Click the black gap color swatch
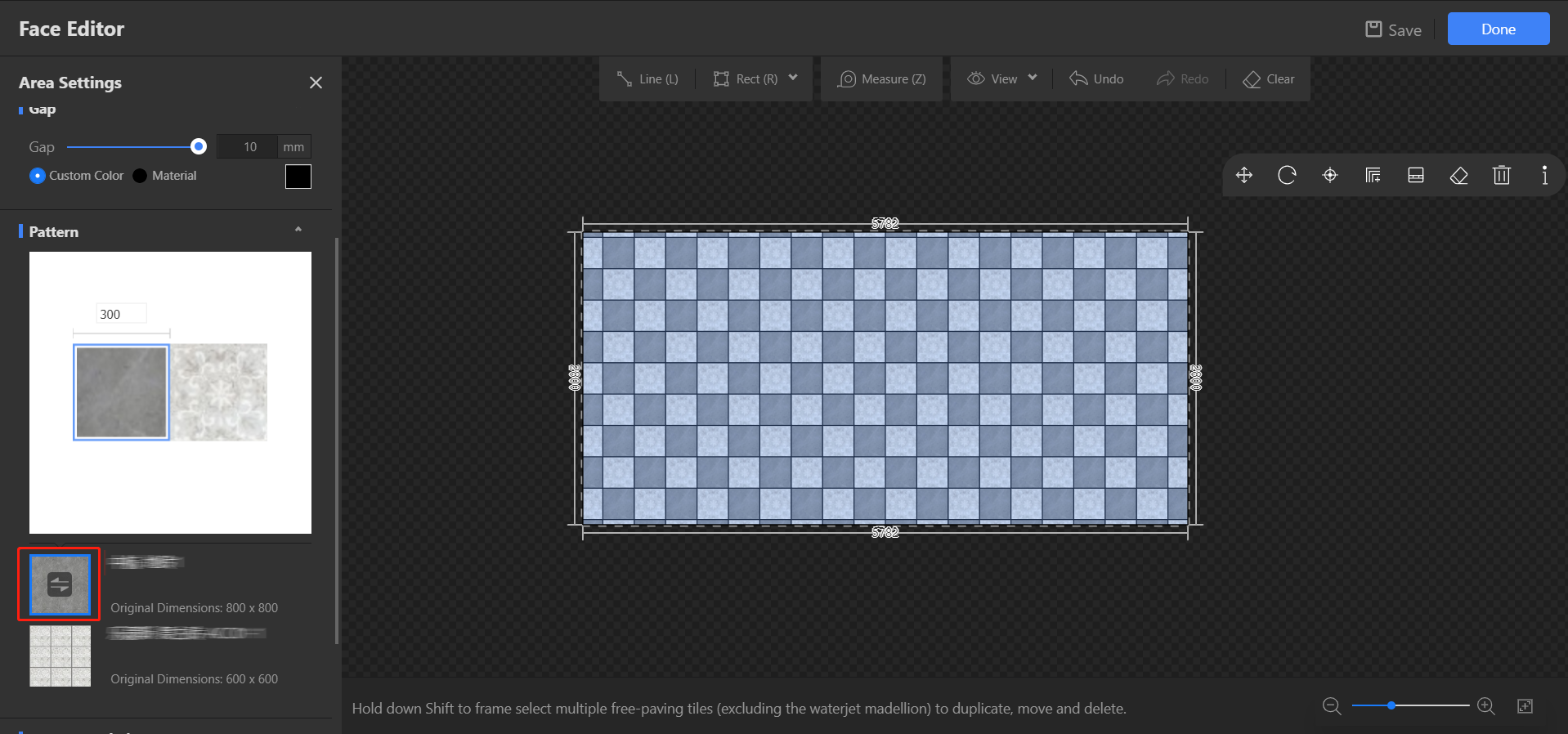This screenshot has width=1568, height=734. 298,177
